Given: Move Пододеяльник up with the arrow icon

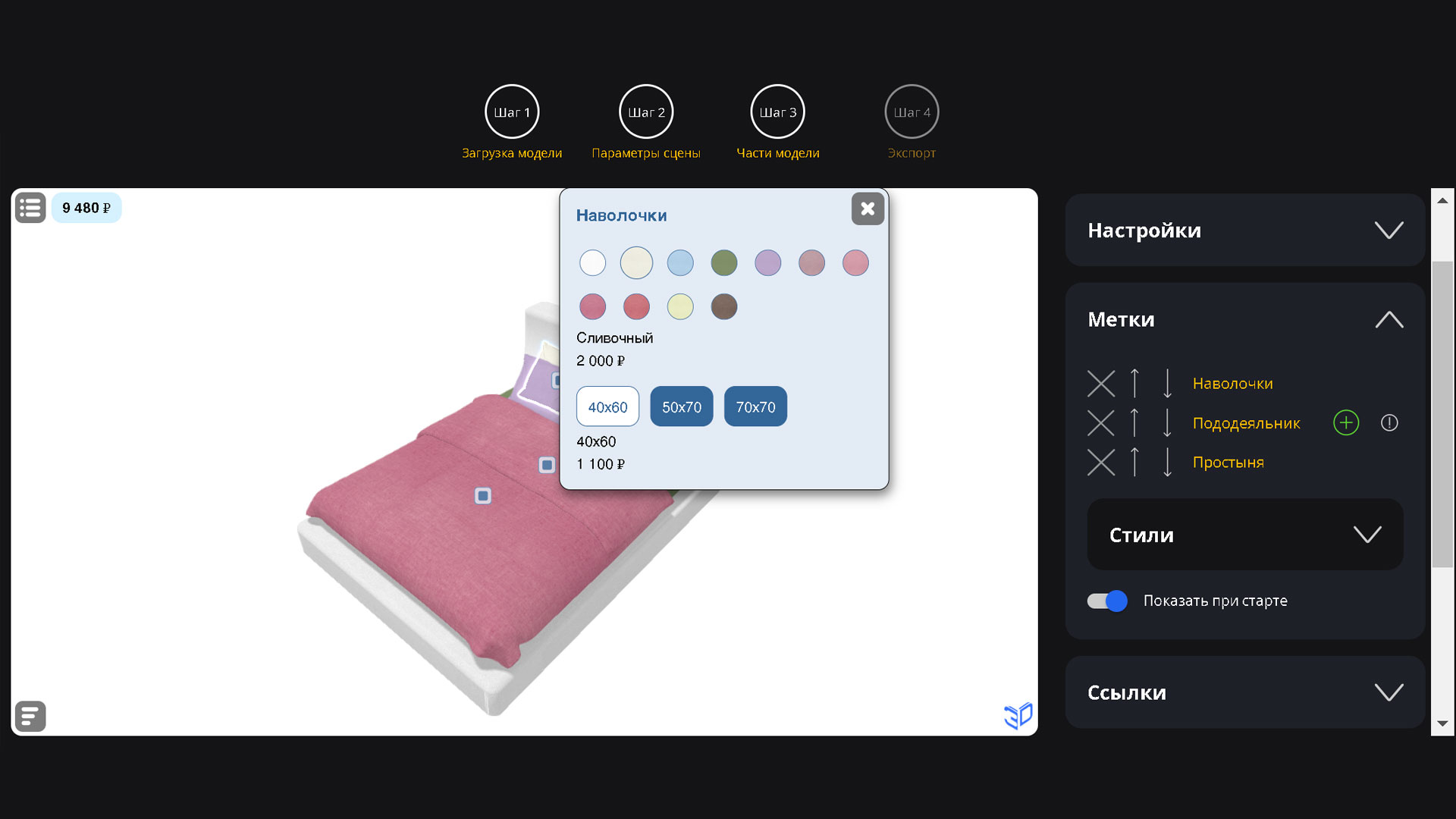Looking at the screenshot, I should tap(1134, 423).
